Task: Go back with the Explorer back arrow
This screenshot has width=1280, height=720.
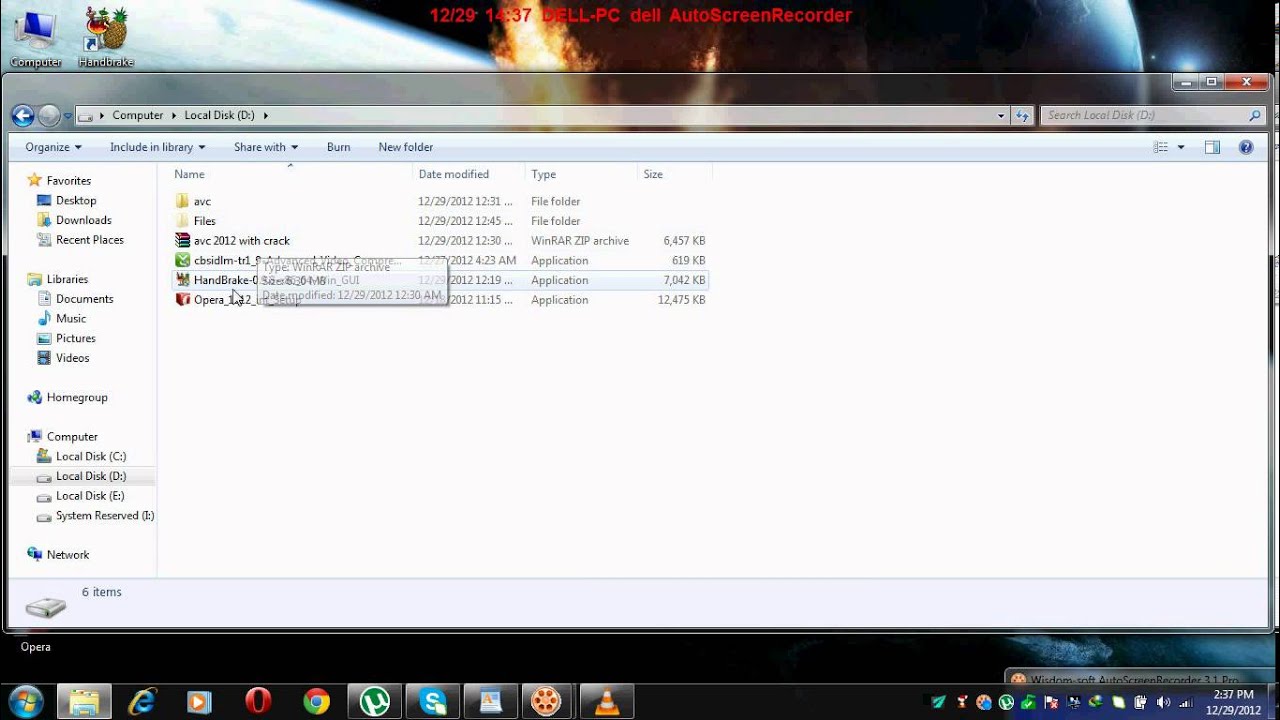Action: click(x=23, y=115)
